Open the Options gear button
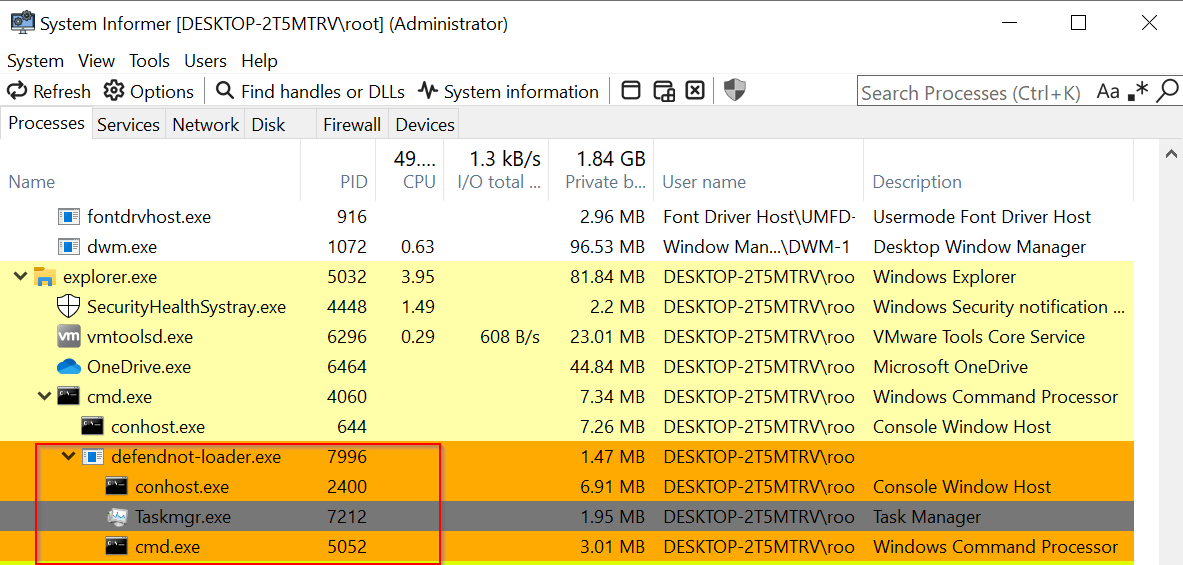The width and height of the screenshot is (1183, 565). tap(149, 92)
